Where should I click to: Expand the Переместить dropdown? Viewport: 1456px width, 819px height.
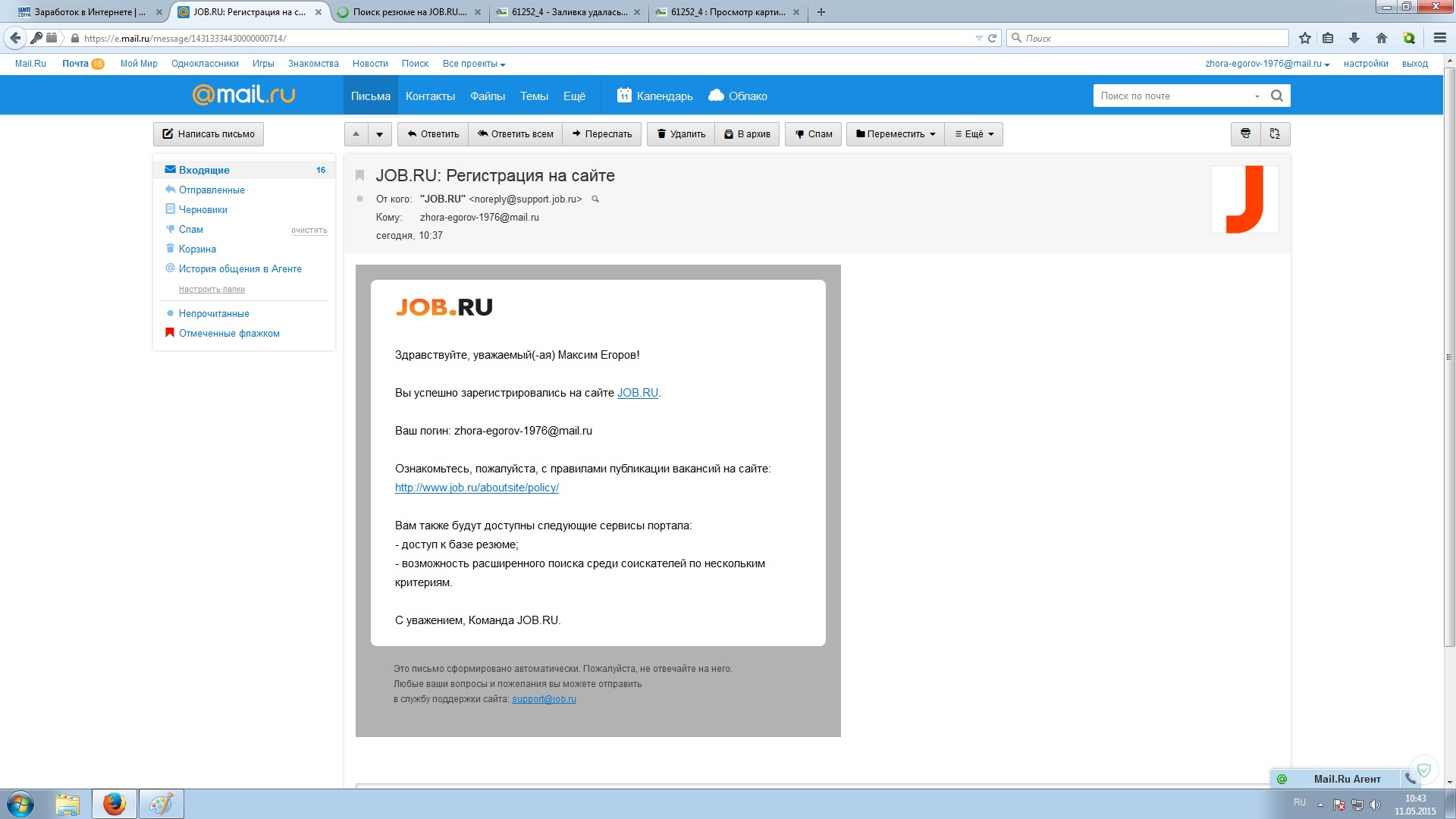click(x=896, y=134)
